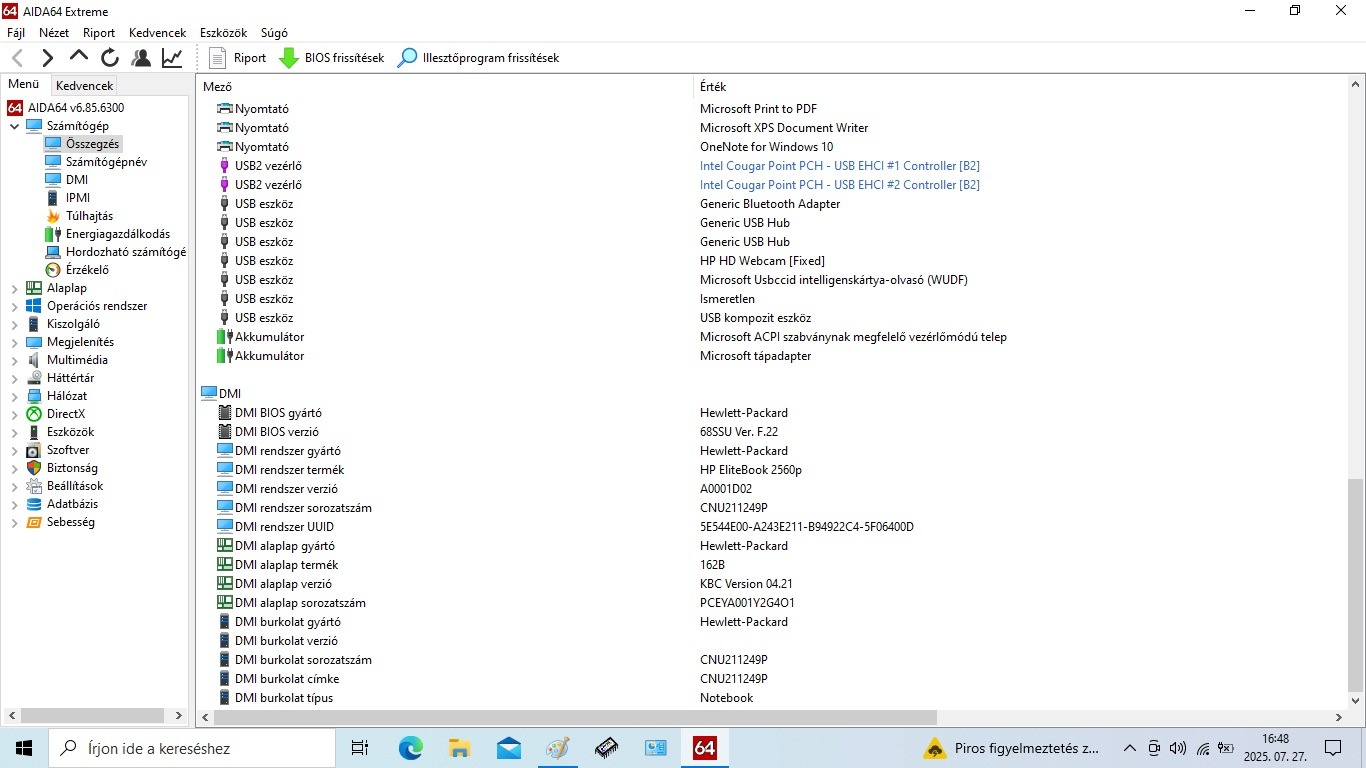Open the Kedvencek menu
This screenshot has width=1366, height=768.
(x=158, y=33)
